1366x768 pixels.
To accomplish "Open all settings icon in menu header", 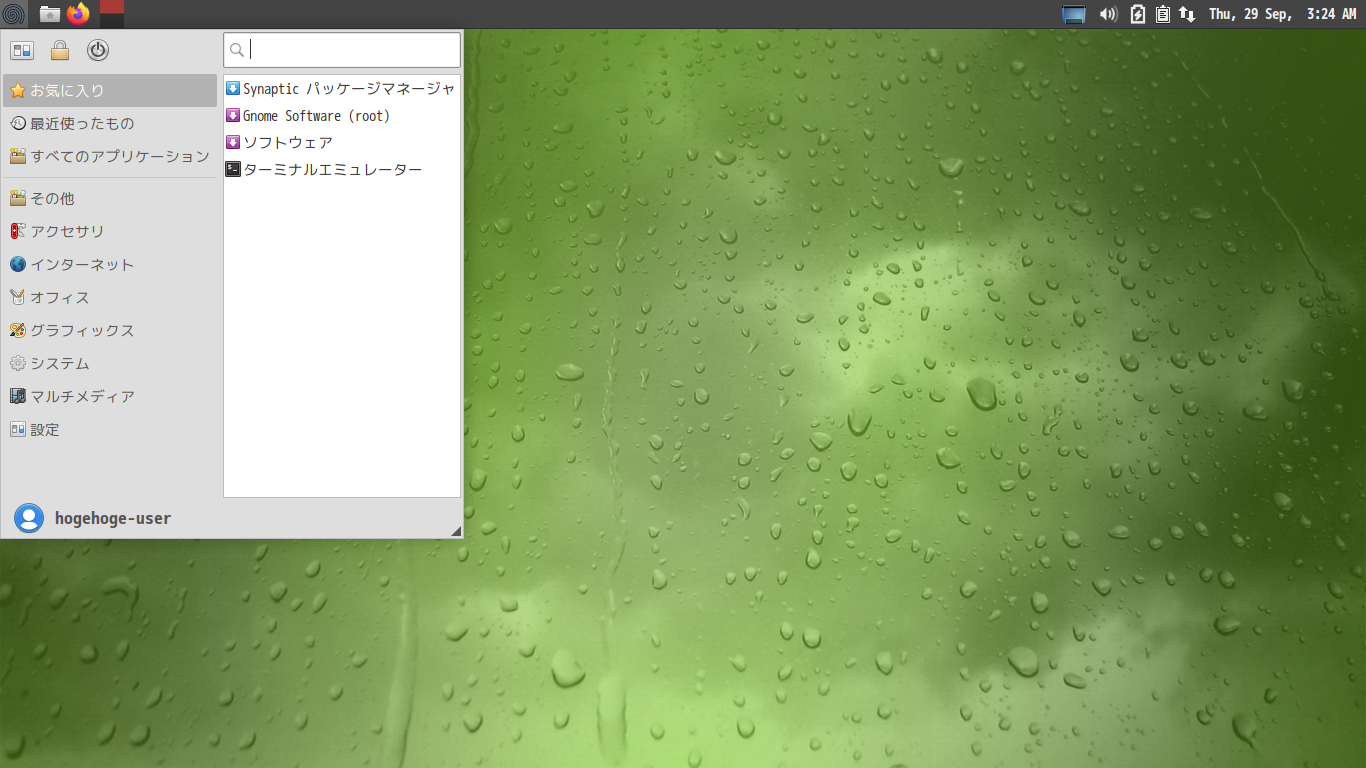I will coord(22,50).
